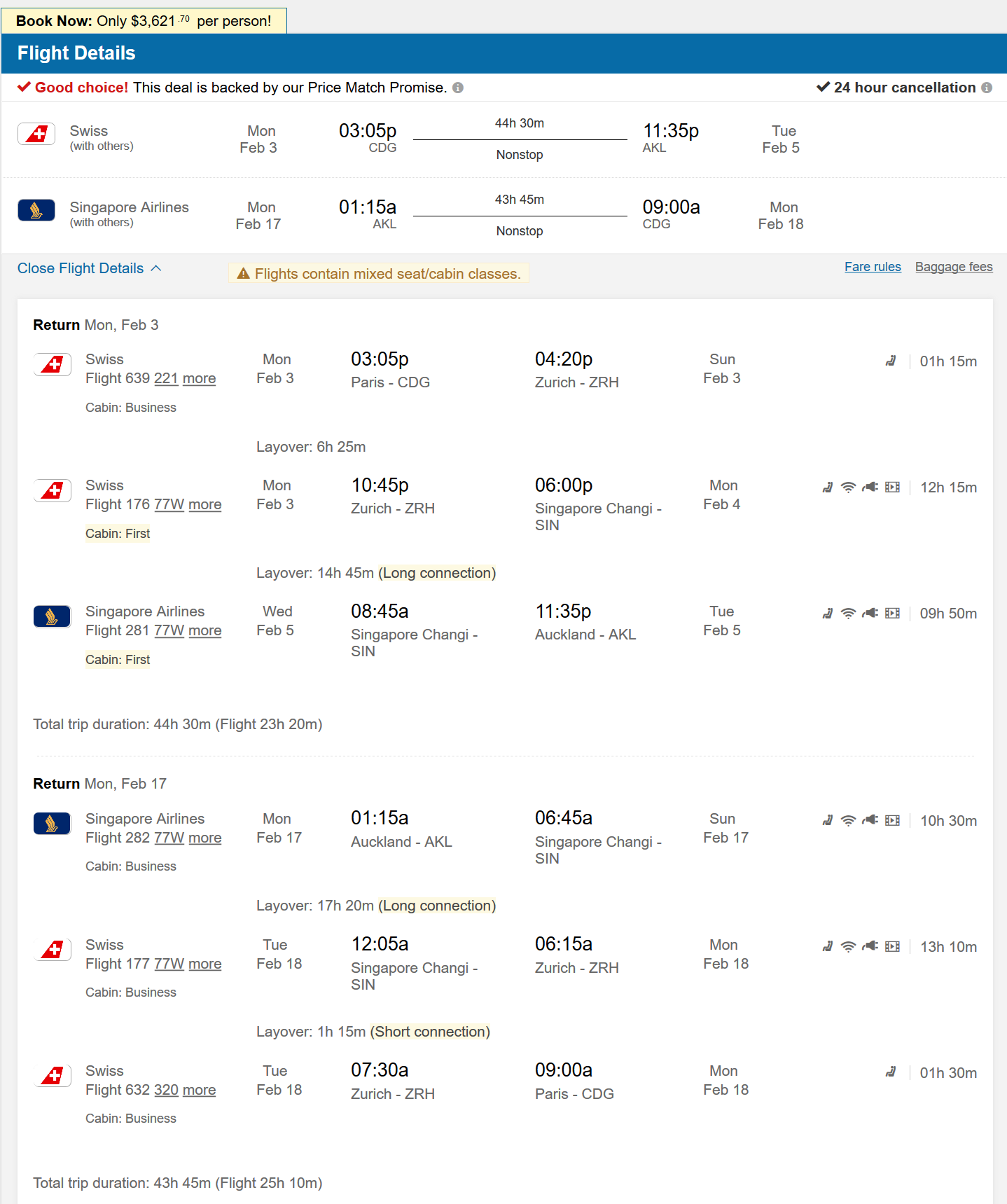Screen dimensions: 1007x1204
Task: Click seat icon on Swiss Flight 639
Action: click(891, 361)
